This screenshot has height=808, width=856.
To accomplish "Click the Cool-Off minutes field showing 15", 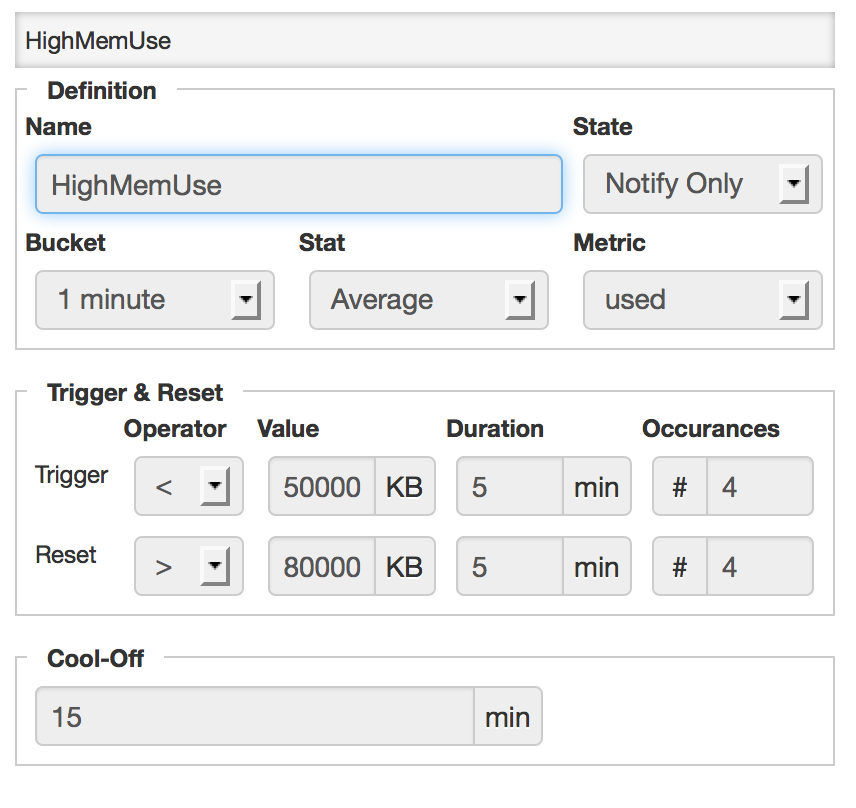I will tap(254, 717).
